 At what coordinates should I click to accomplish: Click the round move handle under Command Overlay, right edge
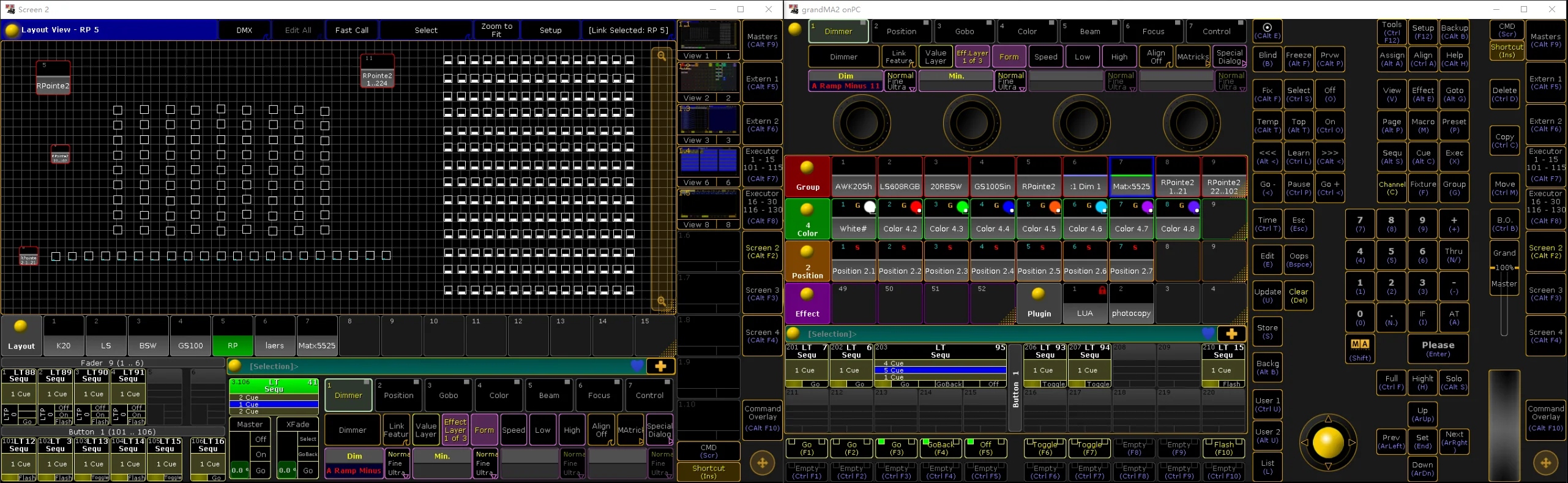click(x=1545, y=463)
